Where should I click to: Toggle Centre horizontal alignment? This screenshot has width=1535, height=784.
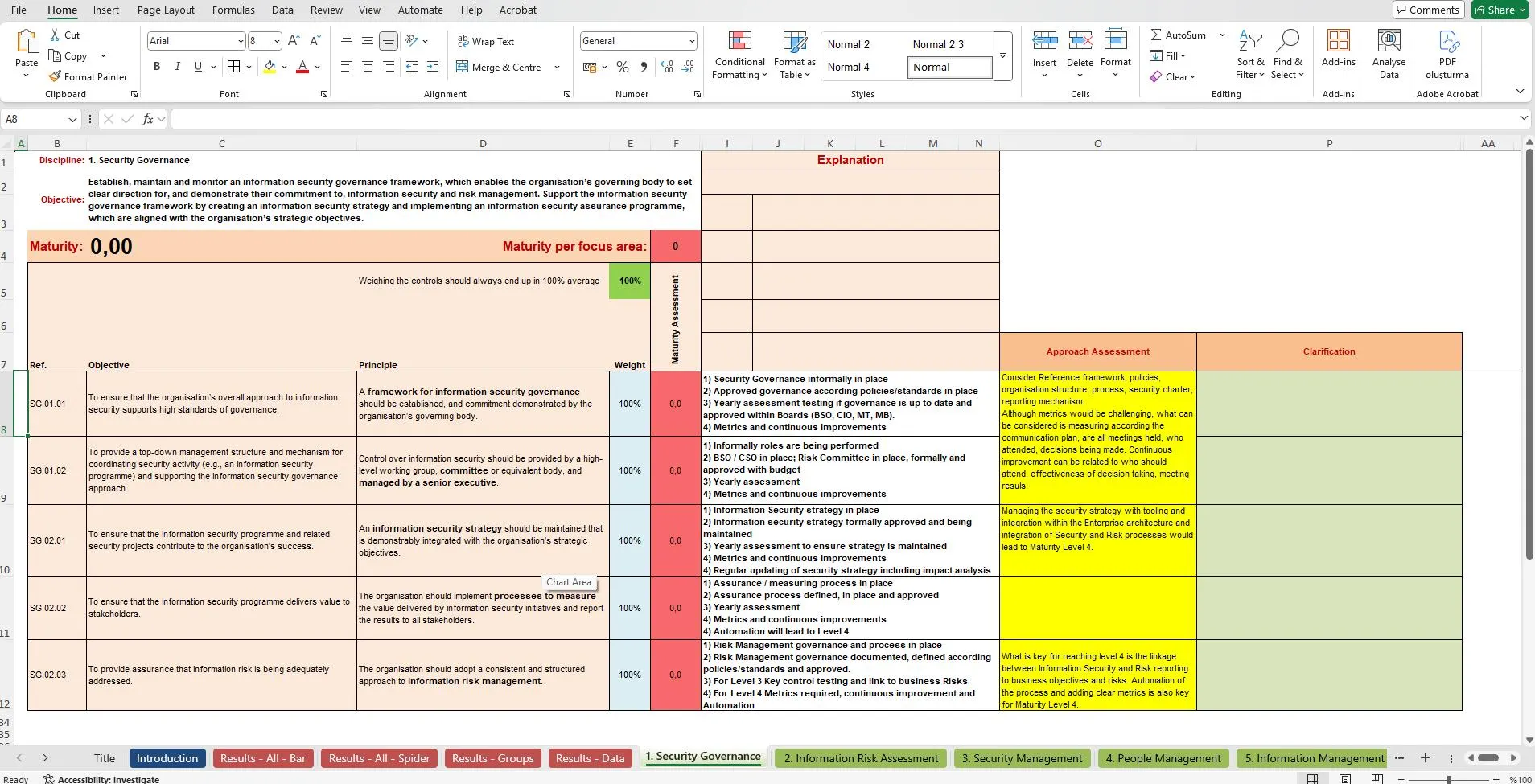(367, 67)
